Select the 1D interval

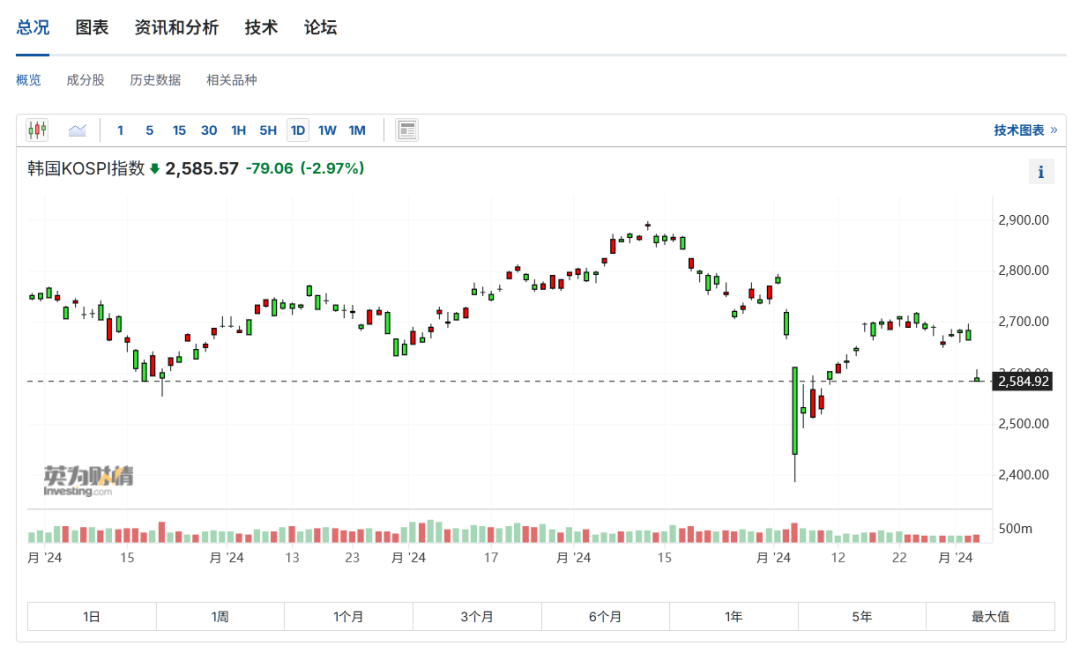coord(298,130)
